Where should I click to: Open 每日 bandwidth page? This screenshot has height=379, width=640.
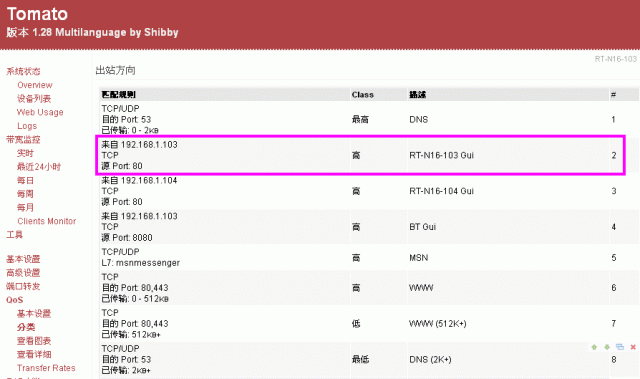[25, 180]
